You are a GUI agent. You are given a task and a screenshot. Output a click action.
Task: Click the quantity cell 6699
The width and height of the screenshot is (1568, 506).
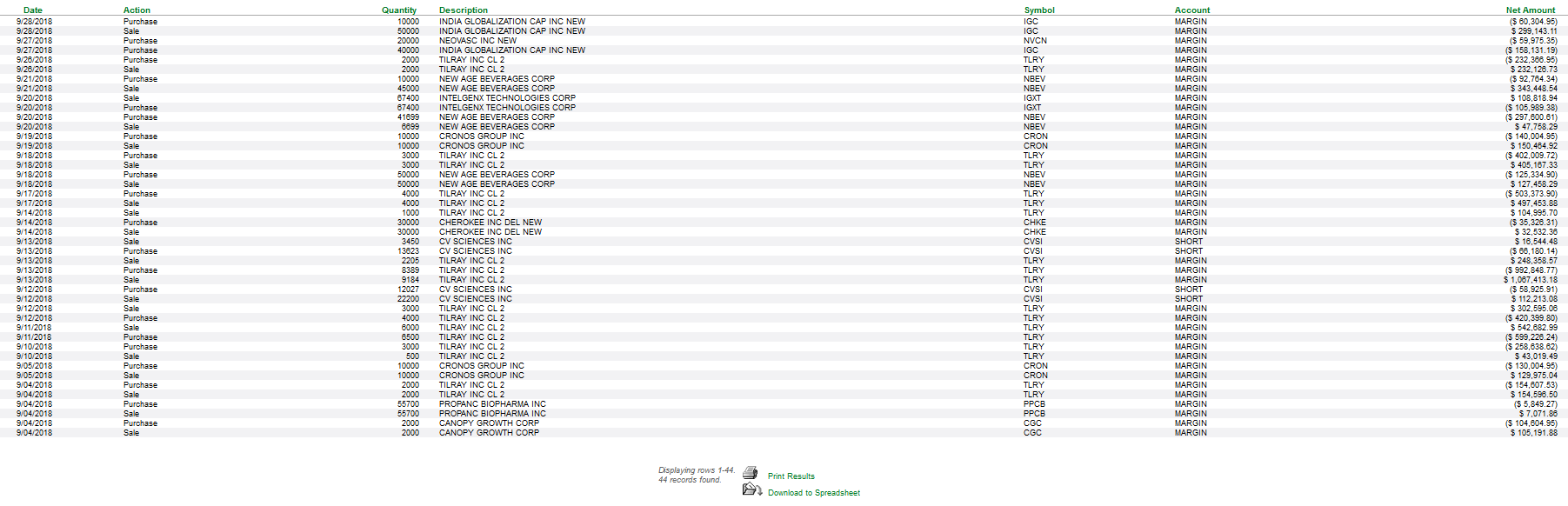[x=410, y=127]
